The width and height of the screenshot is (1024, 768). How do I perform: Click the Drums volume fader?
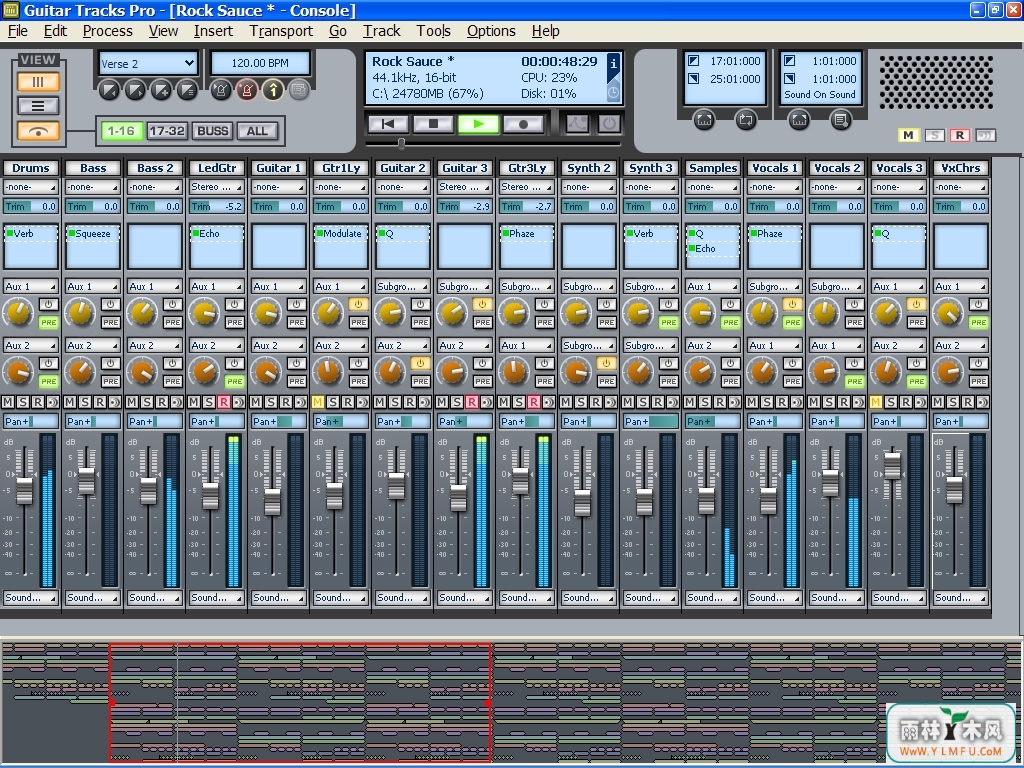coord(24,491)
